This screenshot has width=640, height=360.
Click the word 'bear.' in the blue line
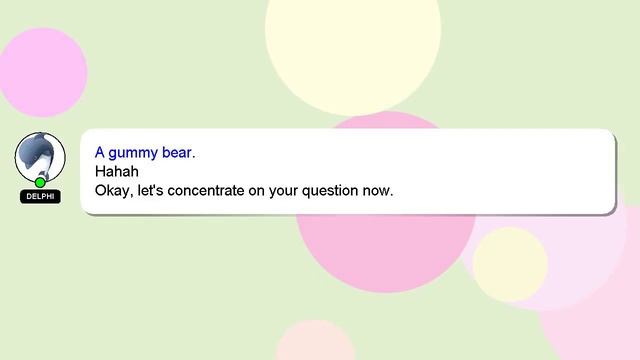tap(179, 153)
